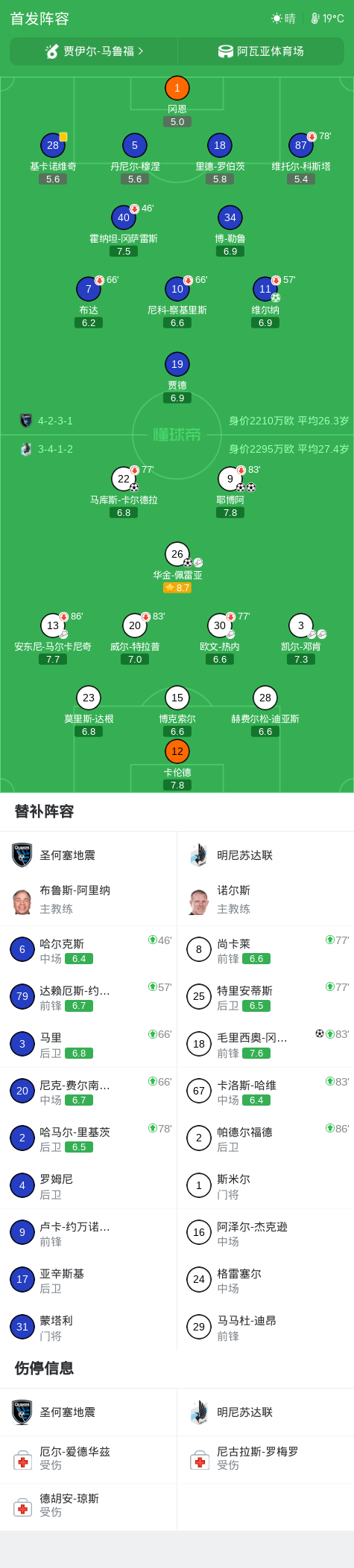Select substitute number 79 达赖厄斯 icon
354x1568 pixels.
pyautogui.click(x=22, y=996)
